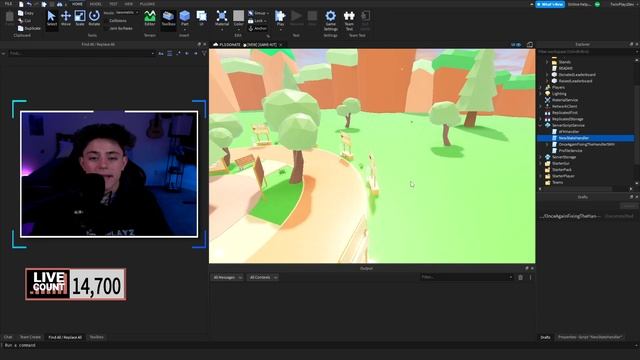The image size is (640, 360).
Task: Click the OnceAgainFixingTheHan draft entry
Action: [569, 216]
